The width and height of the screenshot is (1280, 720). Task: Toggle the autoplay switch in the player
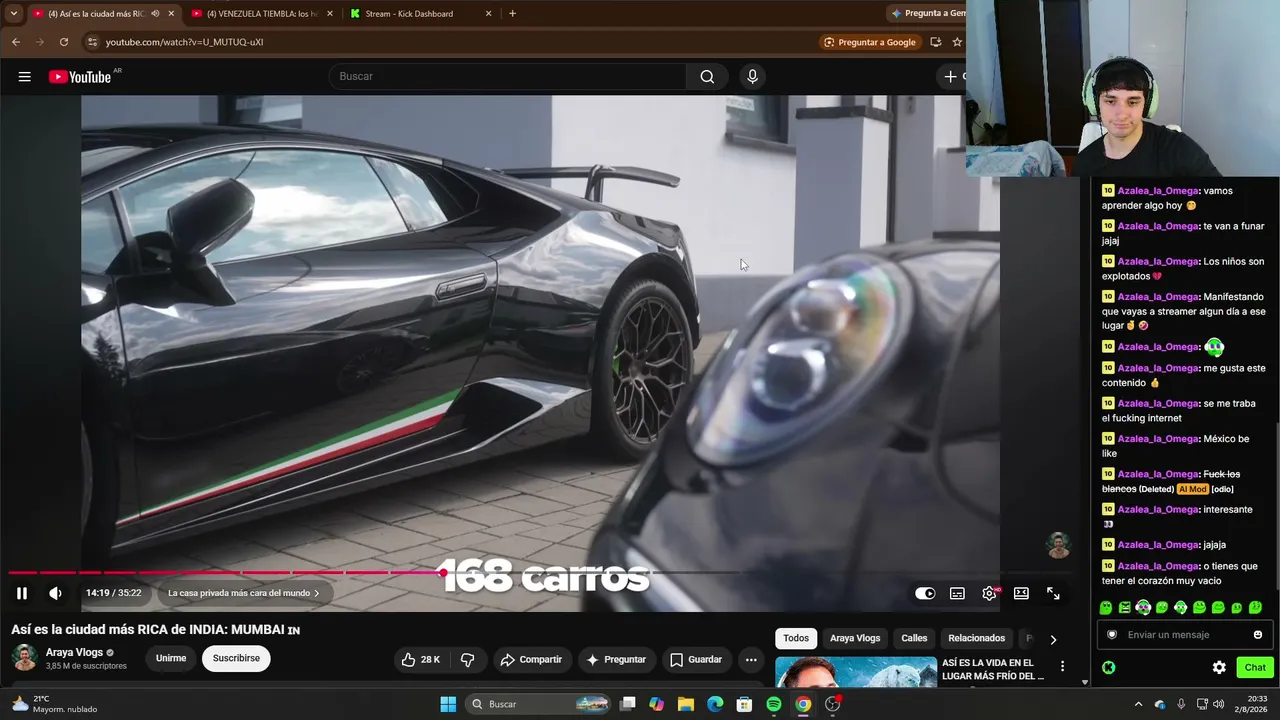pos(925,593)
